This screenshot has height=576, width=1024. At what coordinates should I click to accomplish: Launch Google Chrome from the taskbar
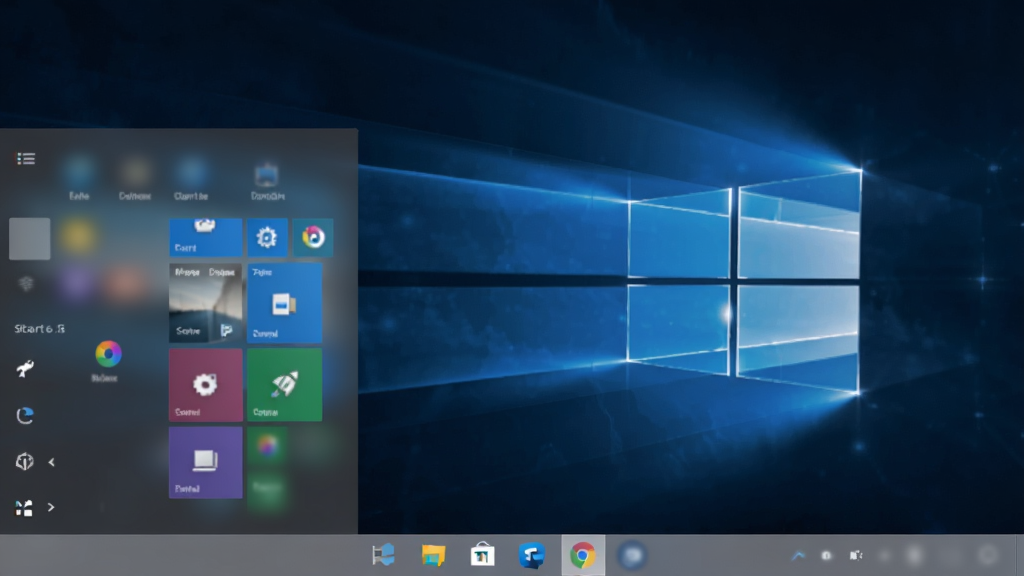pos(583,556)
